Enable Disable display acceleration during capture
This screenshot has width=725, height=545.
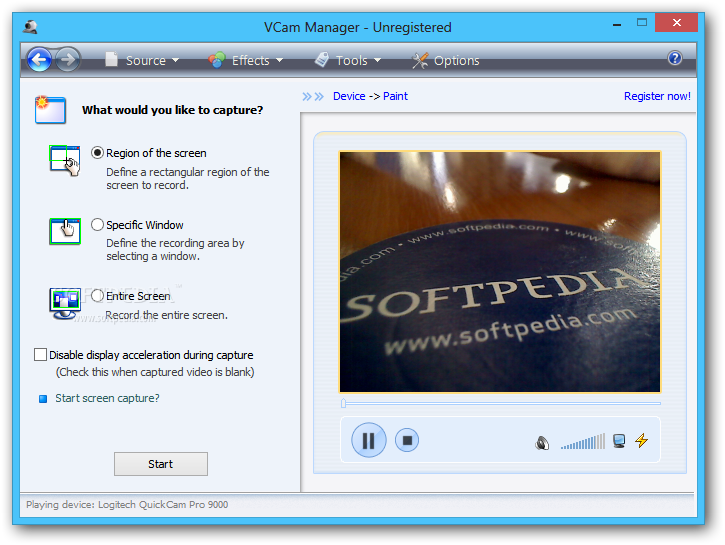41,355
